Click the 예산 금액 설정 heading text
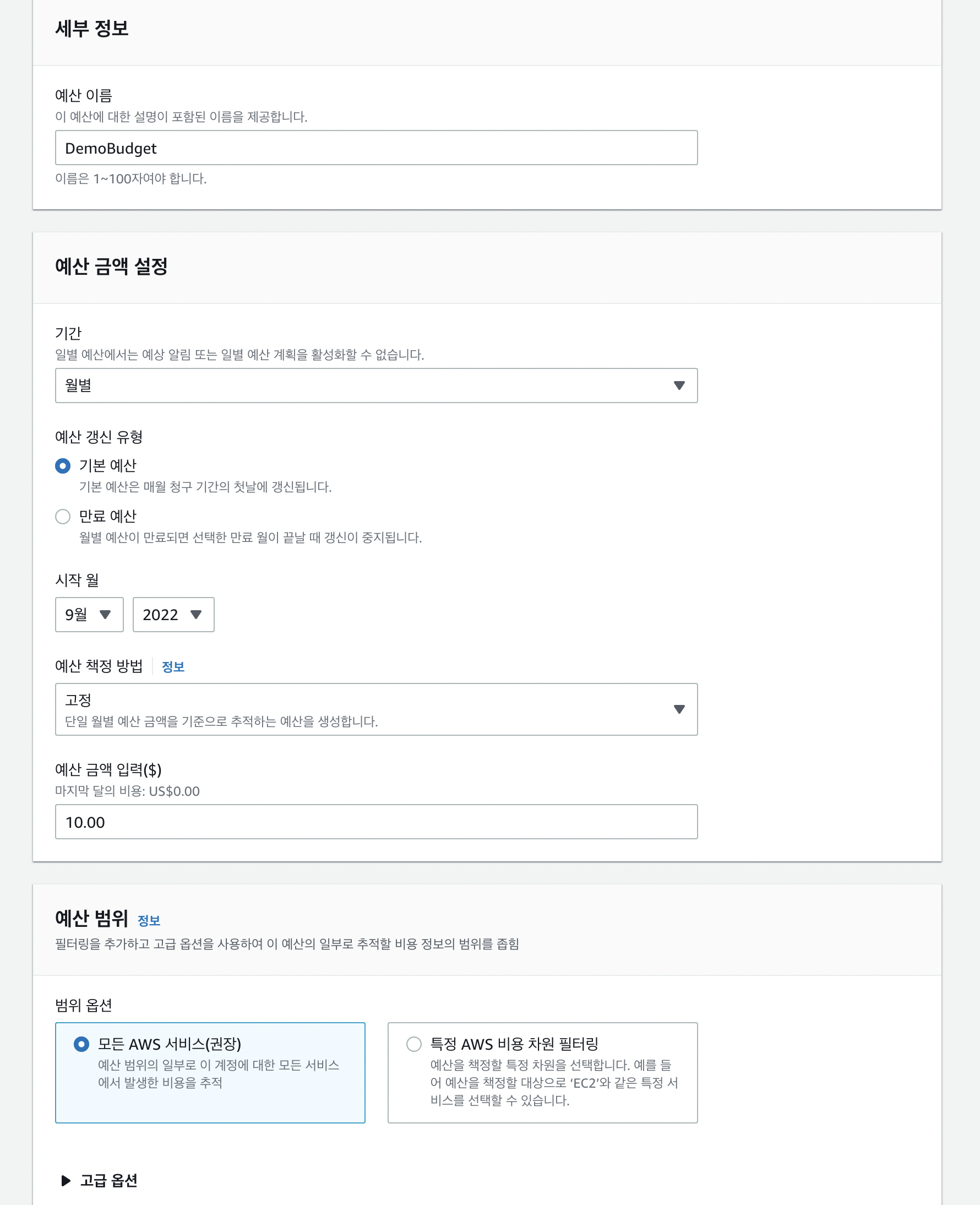Screen dimensions: 980x1205 click(x=111, y=267)
